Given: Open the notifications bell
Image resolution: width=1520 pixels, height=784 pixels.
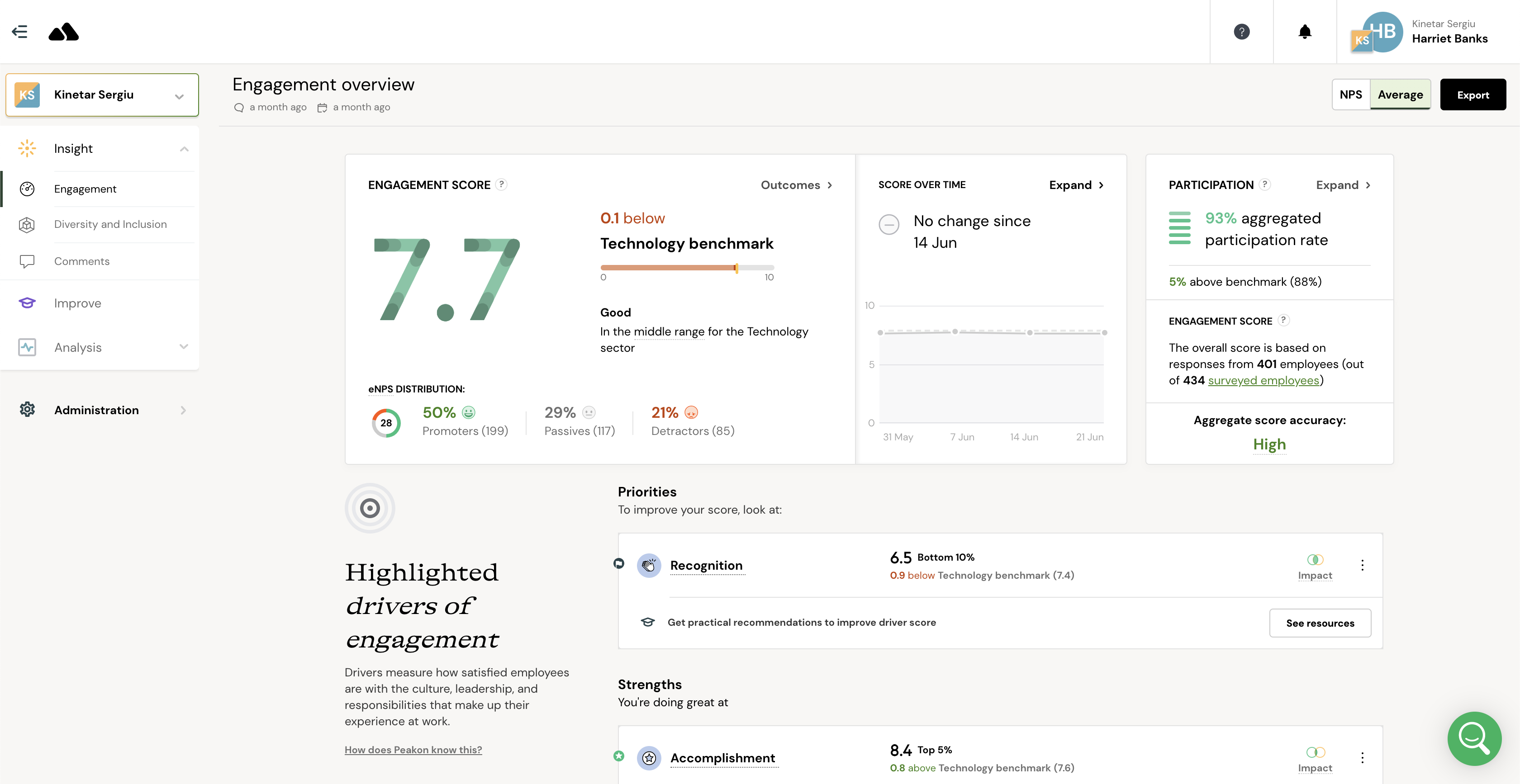Looking at the screenshot, I should tap(1305, 32).
